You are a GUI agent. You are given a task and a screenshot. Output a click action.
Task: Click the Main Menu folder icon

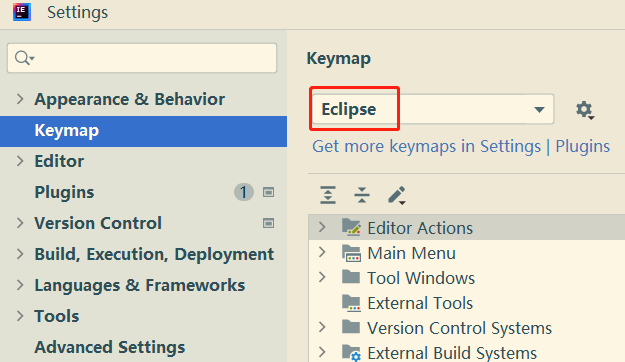352,253
